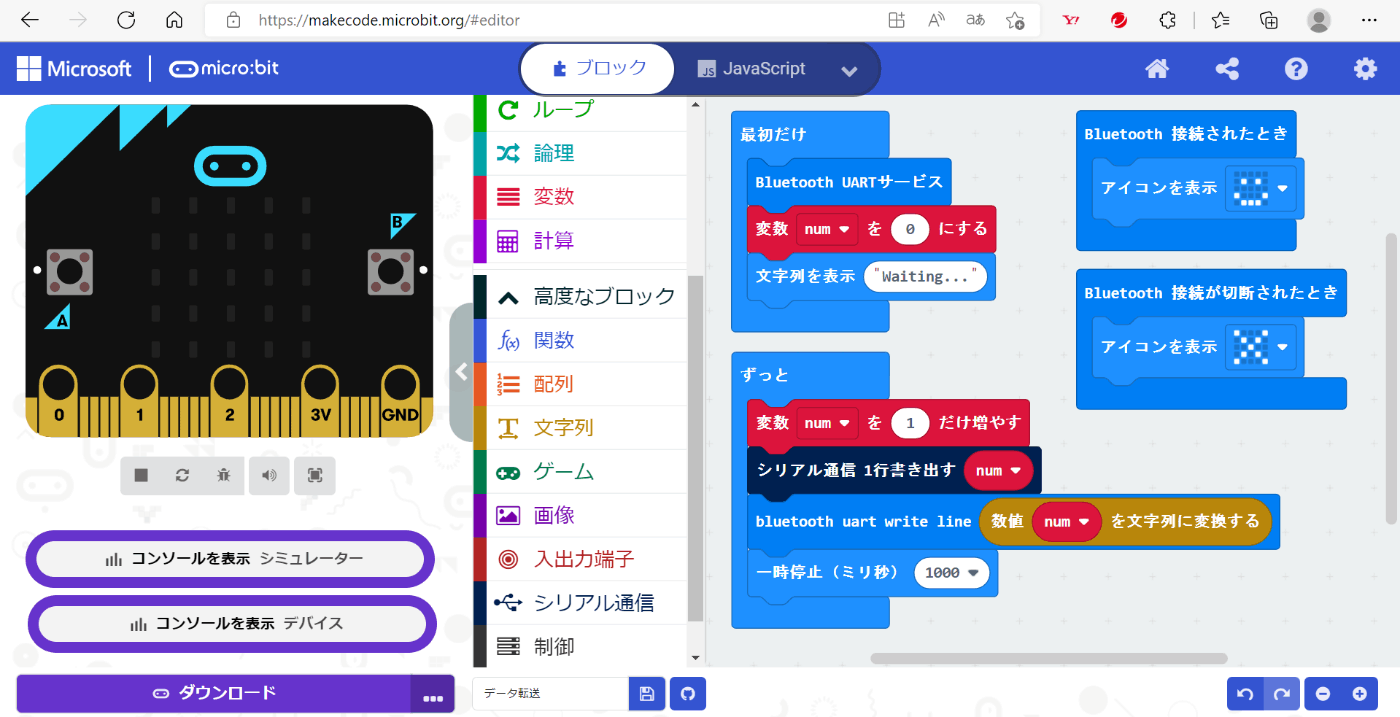1400x717 pixels.
Task: Open download more options menu
Action: coord(433,694)
